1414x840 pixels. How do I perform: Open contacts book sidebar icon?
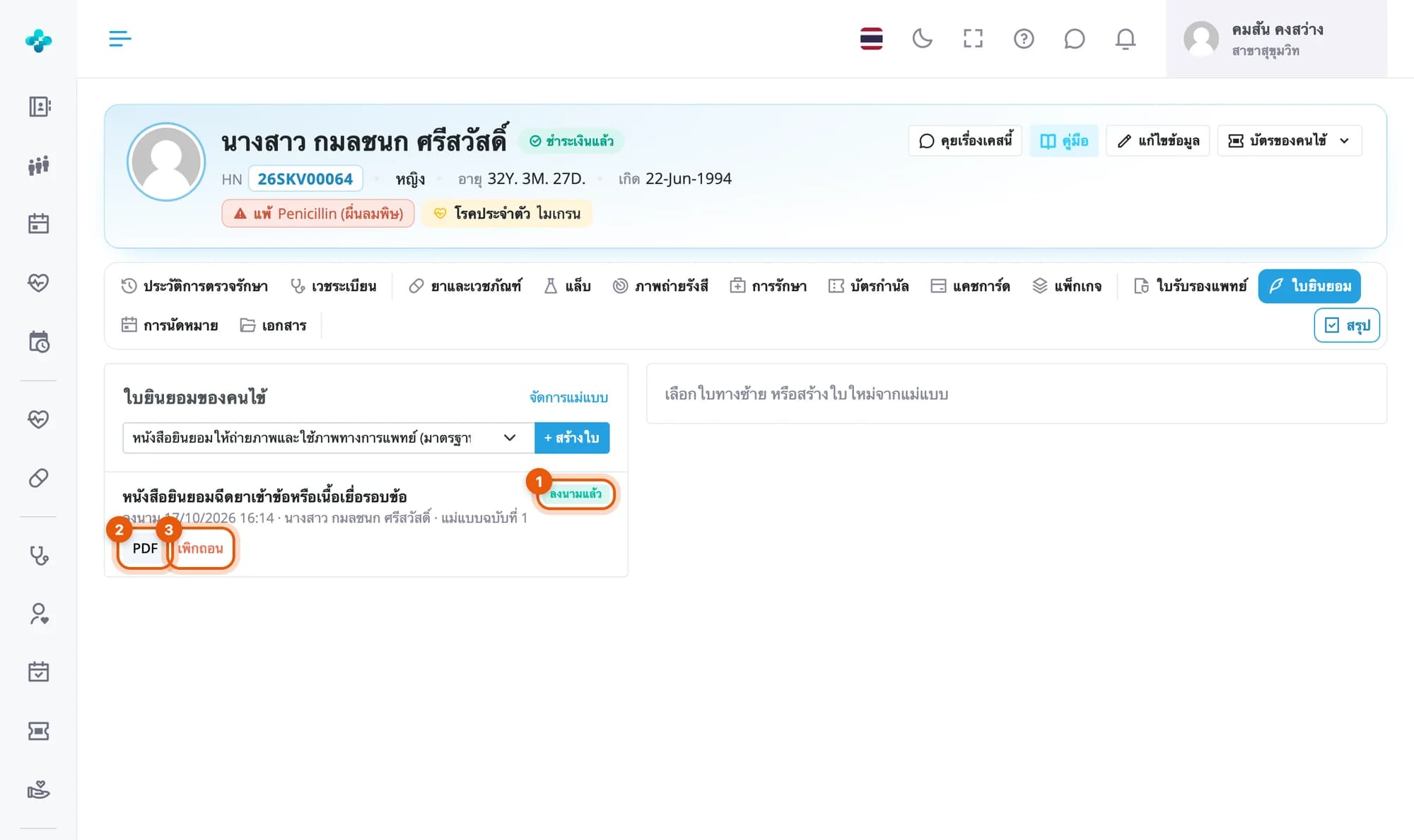pyautogui.click(x=39, y=107)
